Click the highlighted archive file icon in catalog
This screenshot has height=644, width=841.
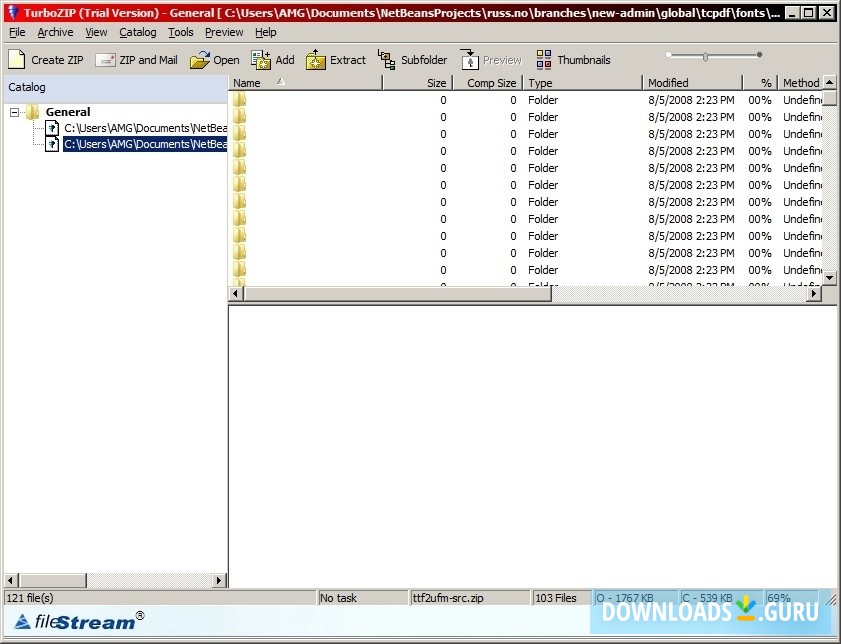click(52, 144)
